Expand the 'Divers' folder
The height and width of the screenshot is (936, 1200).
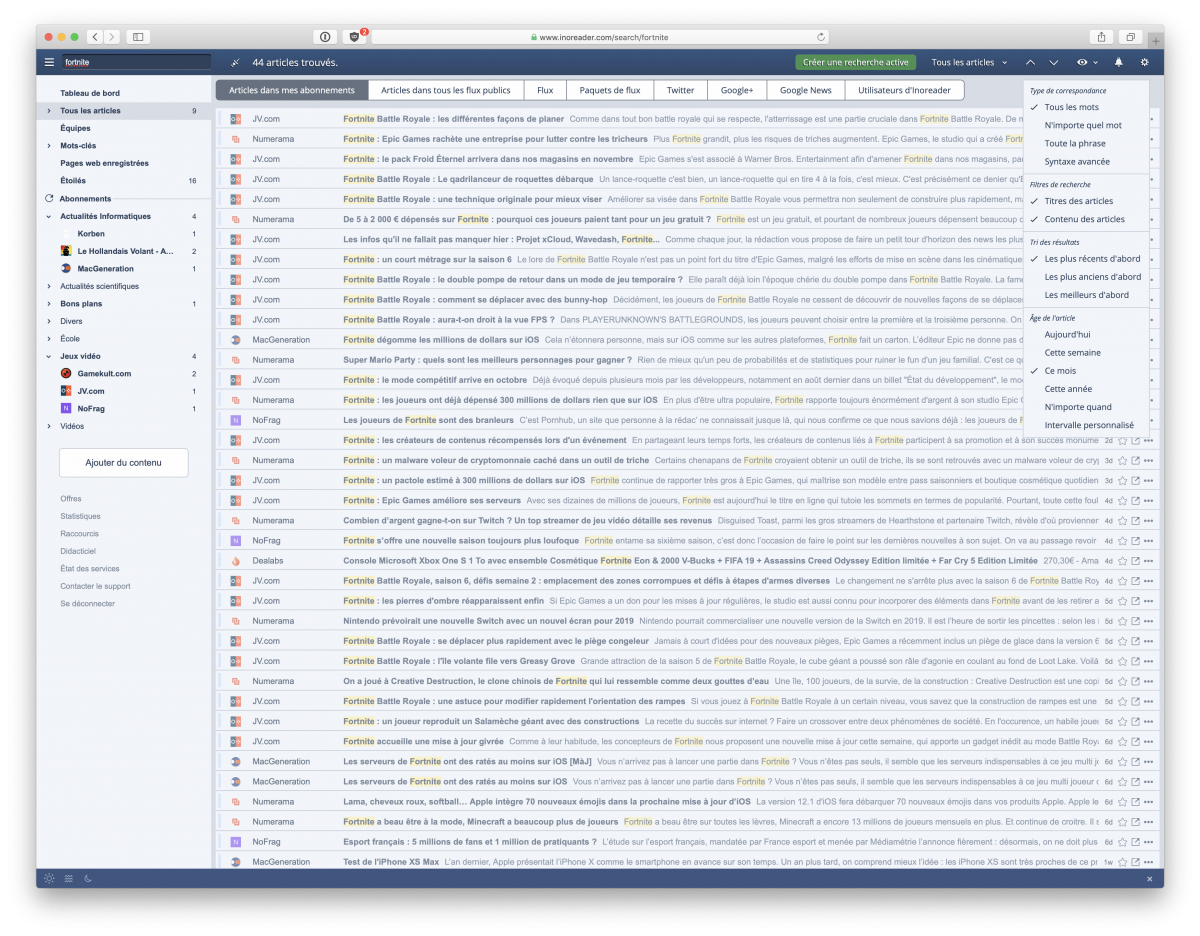[48, 321]
